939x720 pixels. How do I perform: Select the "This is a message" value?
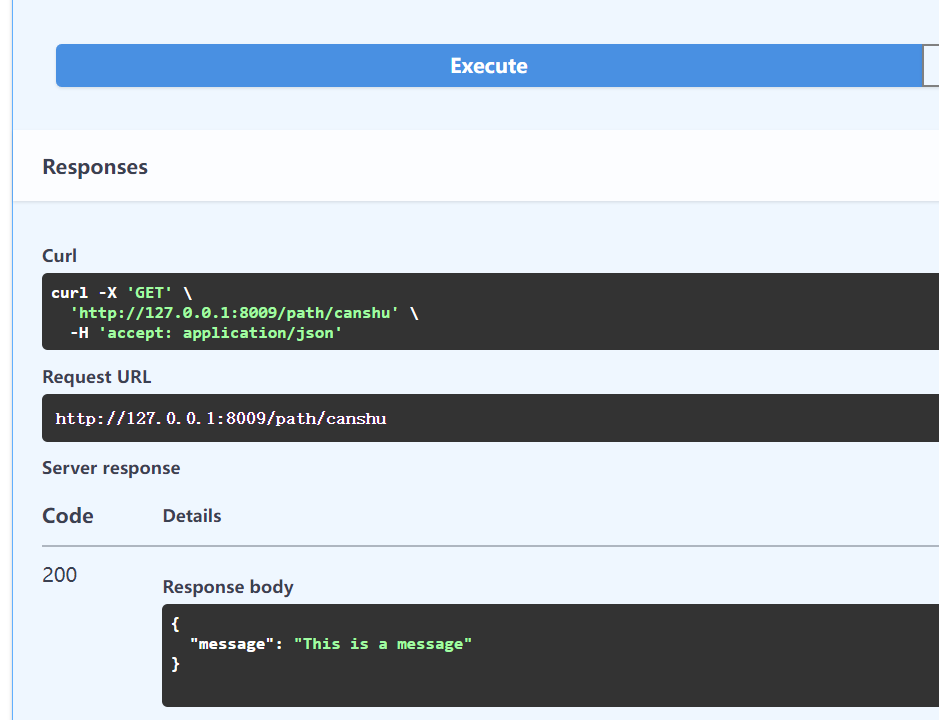pos(383,644)
